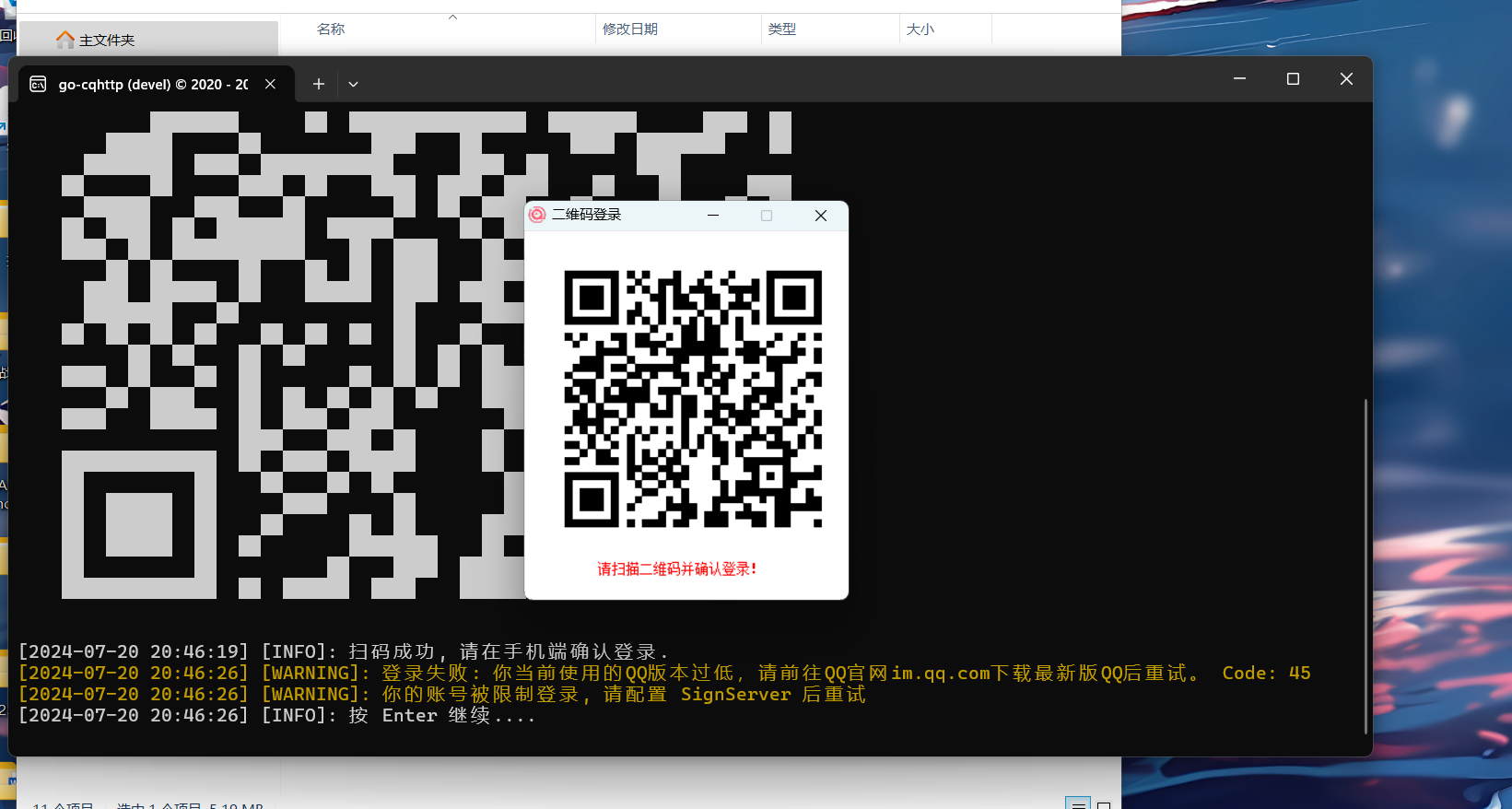Screen dimensions: 1512x809
Task: Click the QR code image in login dialog
Action: (693, 399)
